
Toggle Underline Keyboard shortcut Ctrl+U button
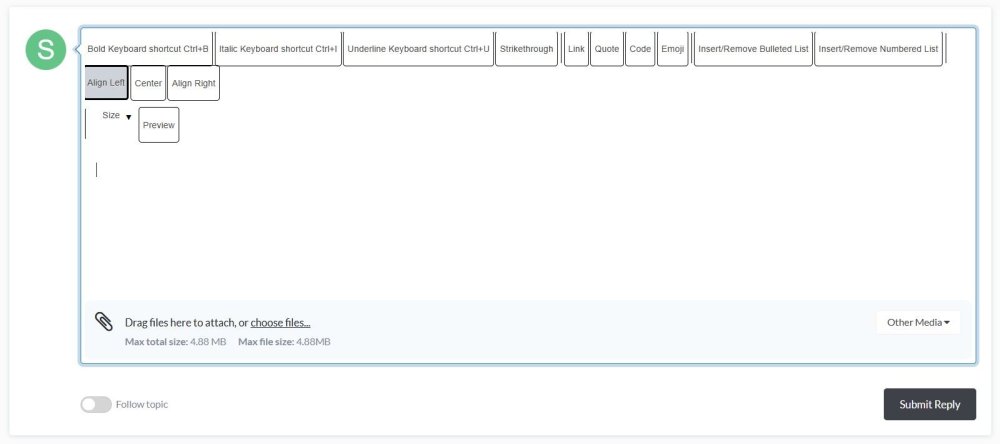click(418, 49)
